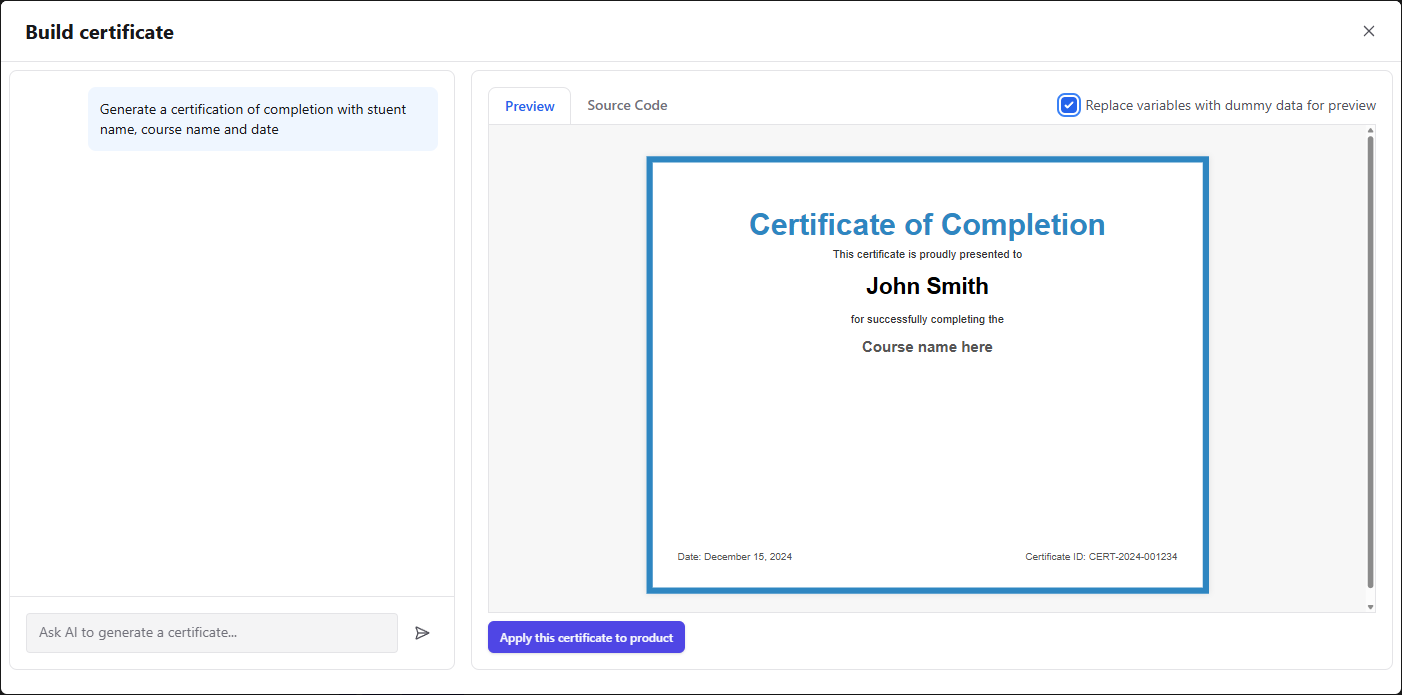Close the Build certificate dialog
Image resolution: width=1402 pixels, height=695 pixels.
tap(1369, 31)
